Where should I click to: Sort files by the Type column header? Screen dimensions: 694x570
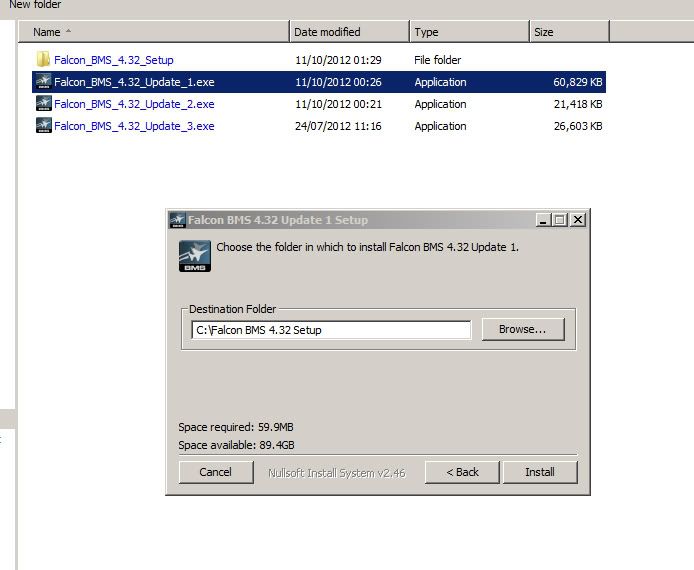[x=469, y=32]
